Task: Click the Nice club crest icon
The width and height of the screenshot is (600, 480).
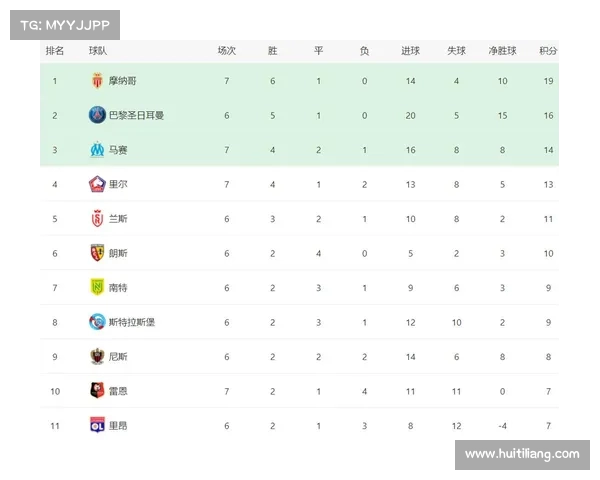Action: pyautogui.click(x=97, y=356)
